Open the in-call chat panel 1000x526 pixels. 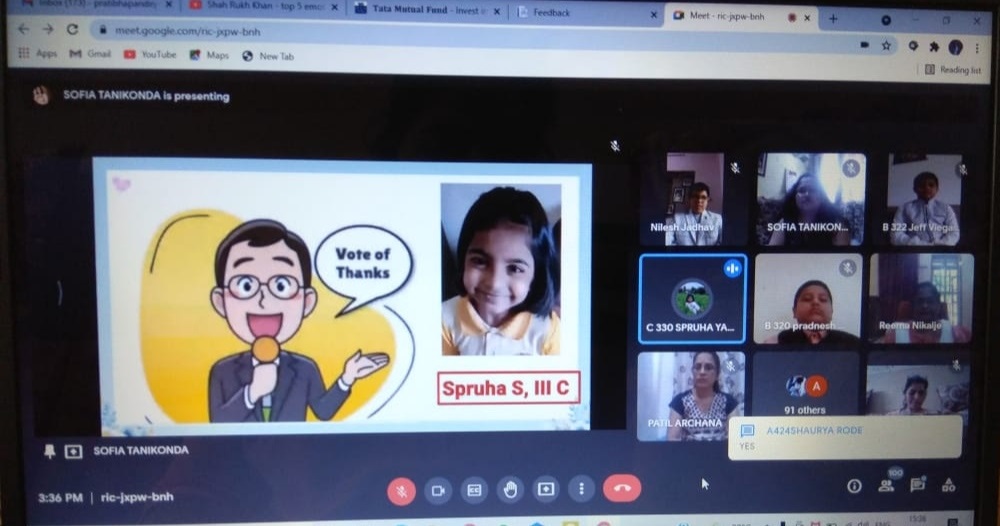(917, 486)
